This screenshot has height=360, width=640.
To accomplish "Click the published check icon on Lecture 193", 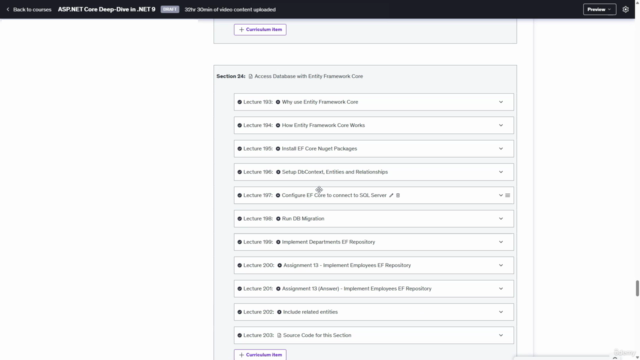I will (240, 102).
